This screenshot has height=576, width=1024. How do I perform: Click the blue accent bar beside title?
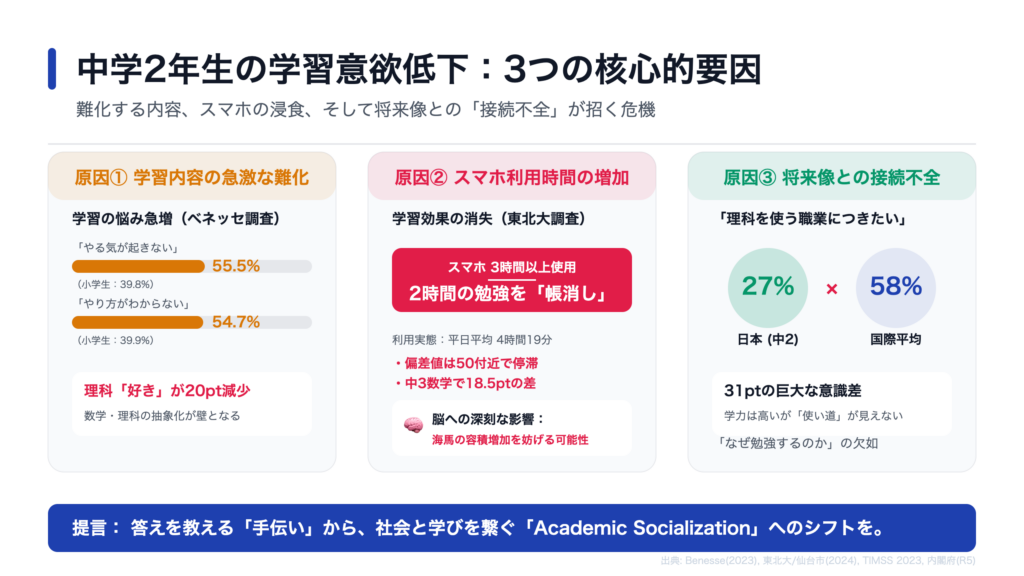point(52,69)
